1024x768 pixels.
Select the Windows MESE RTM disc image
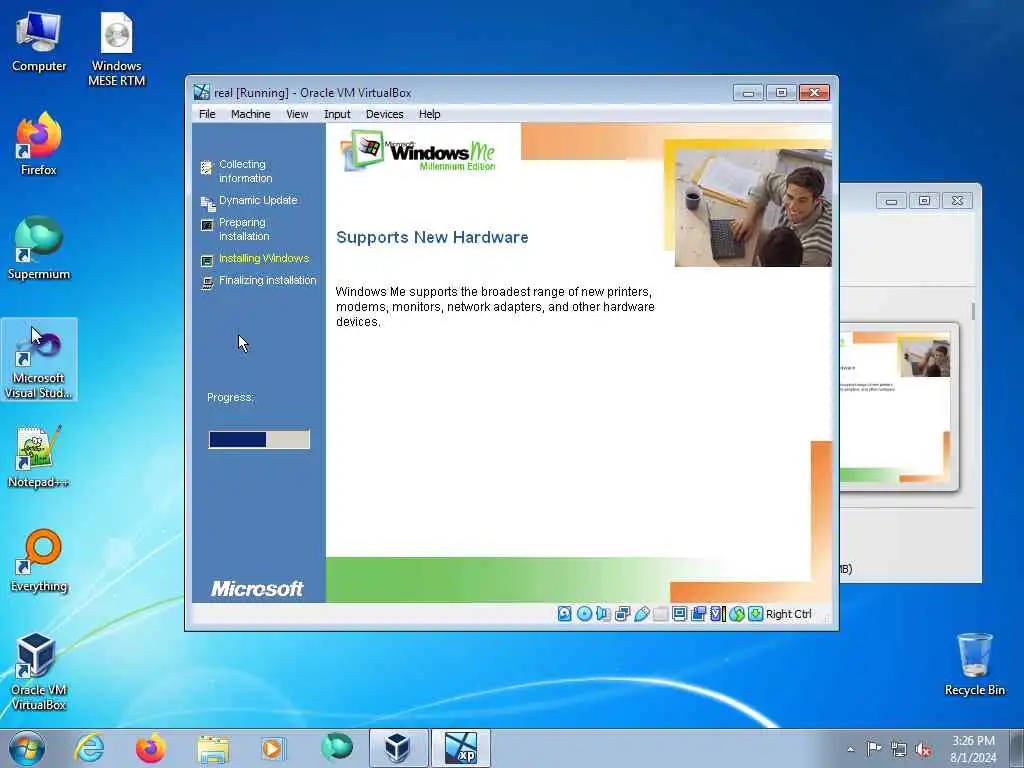pos(116,50)
